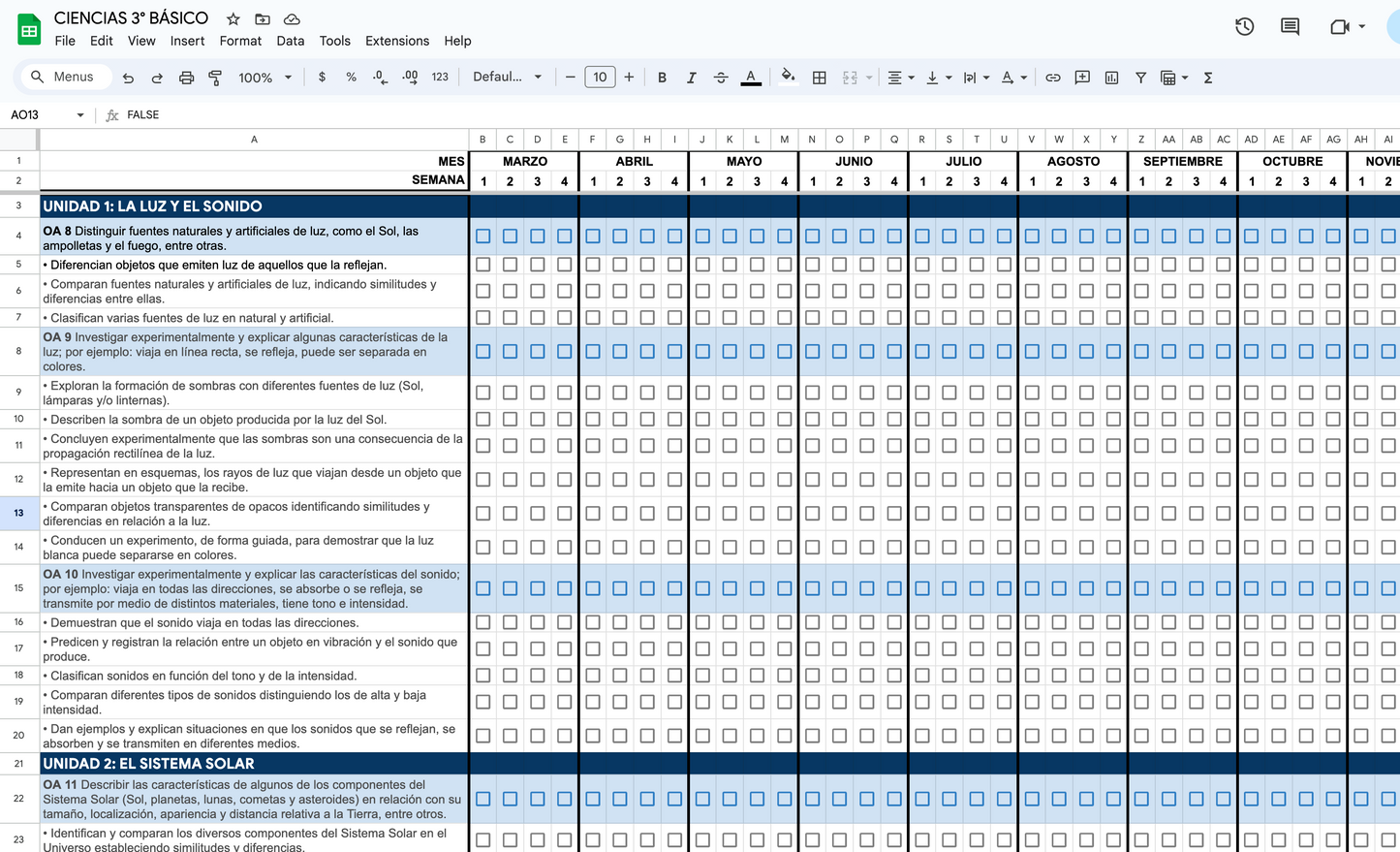Check OA 9 box for ABRIL week 1
1400x852 pixels.
click(x=593, y=352)
